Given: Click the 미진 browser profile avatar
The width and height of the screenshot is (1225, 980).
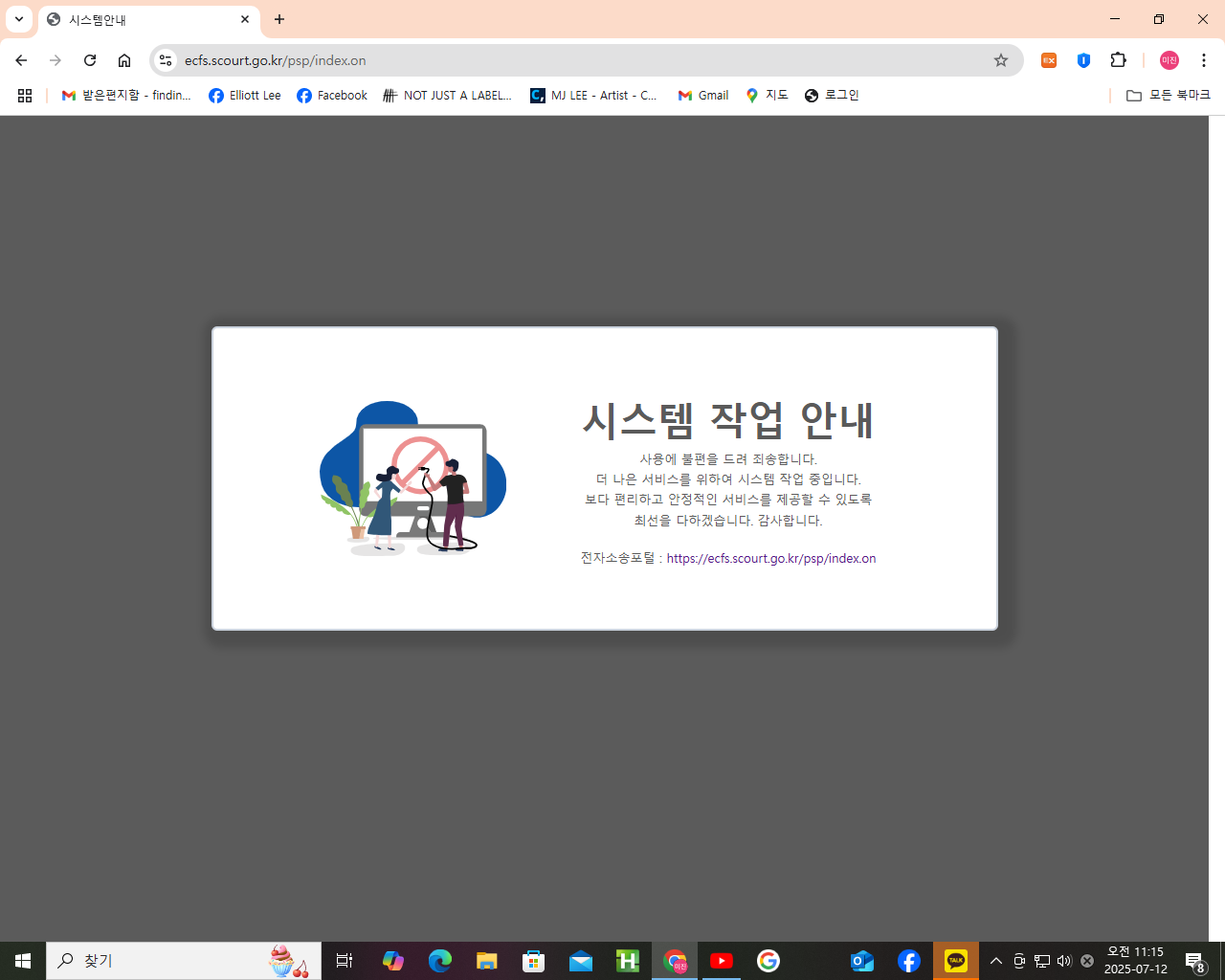Looking at the screenshot, I should point(1169,59).
